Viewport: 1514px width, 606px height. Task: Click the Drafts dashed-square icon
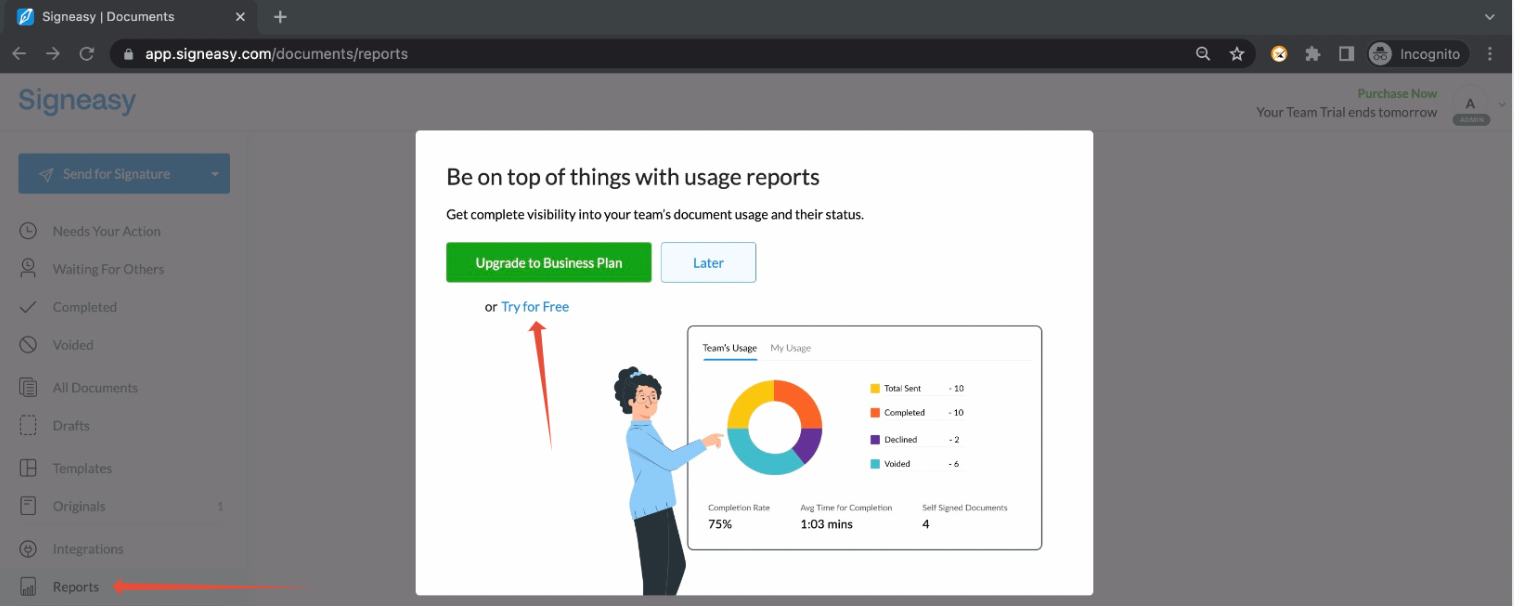pyautogui.click(x=29, y=426)
